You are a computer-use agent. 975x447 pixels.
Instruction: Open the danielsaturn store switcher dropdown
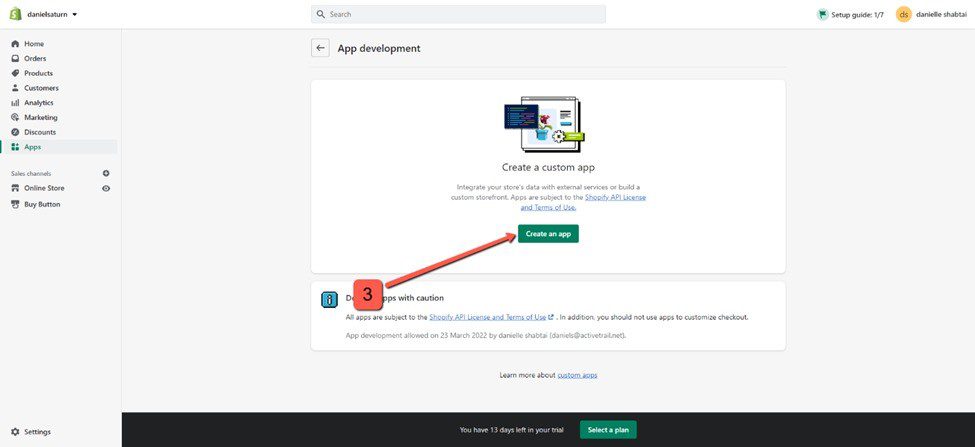point(52,15)
